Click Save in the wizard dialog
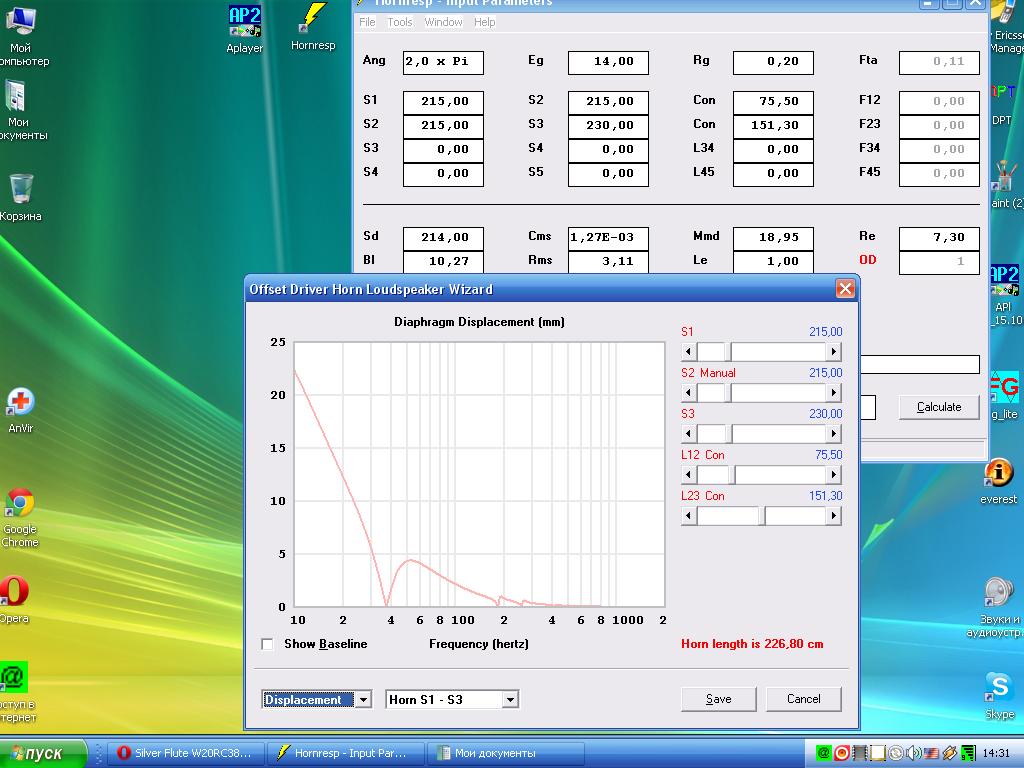 pos(718,699)
